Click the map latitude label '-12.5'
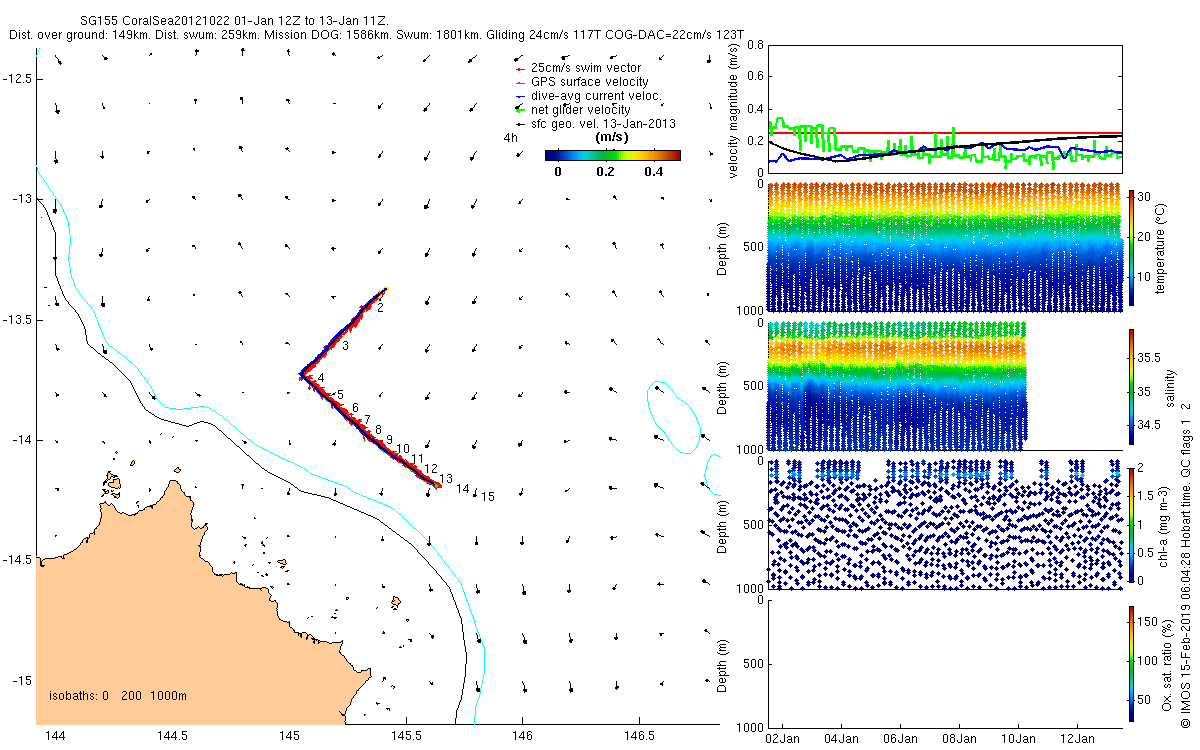The image size is (1200, 750). [17, 79]
